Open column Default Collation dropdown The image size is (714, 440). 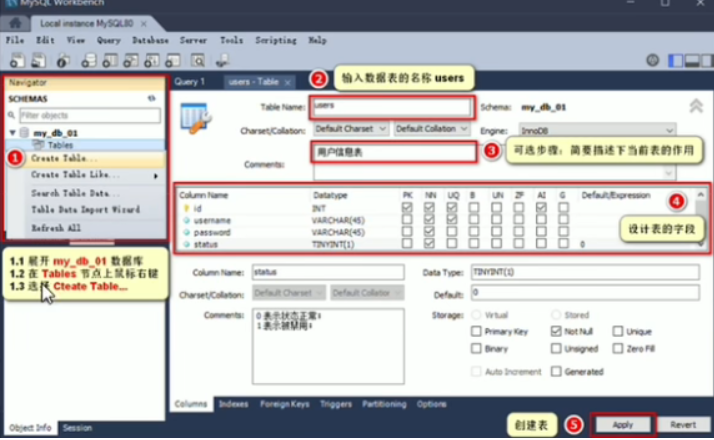point(367,293)
